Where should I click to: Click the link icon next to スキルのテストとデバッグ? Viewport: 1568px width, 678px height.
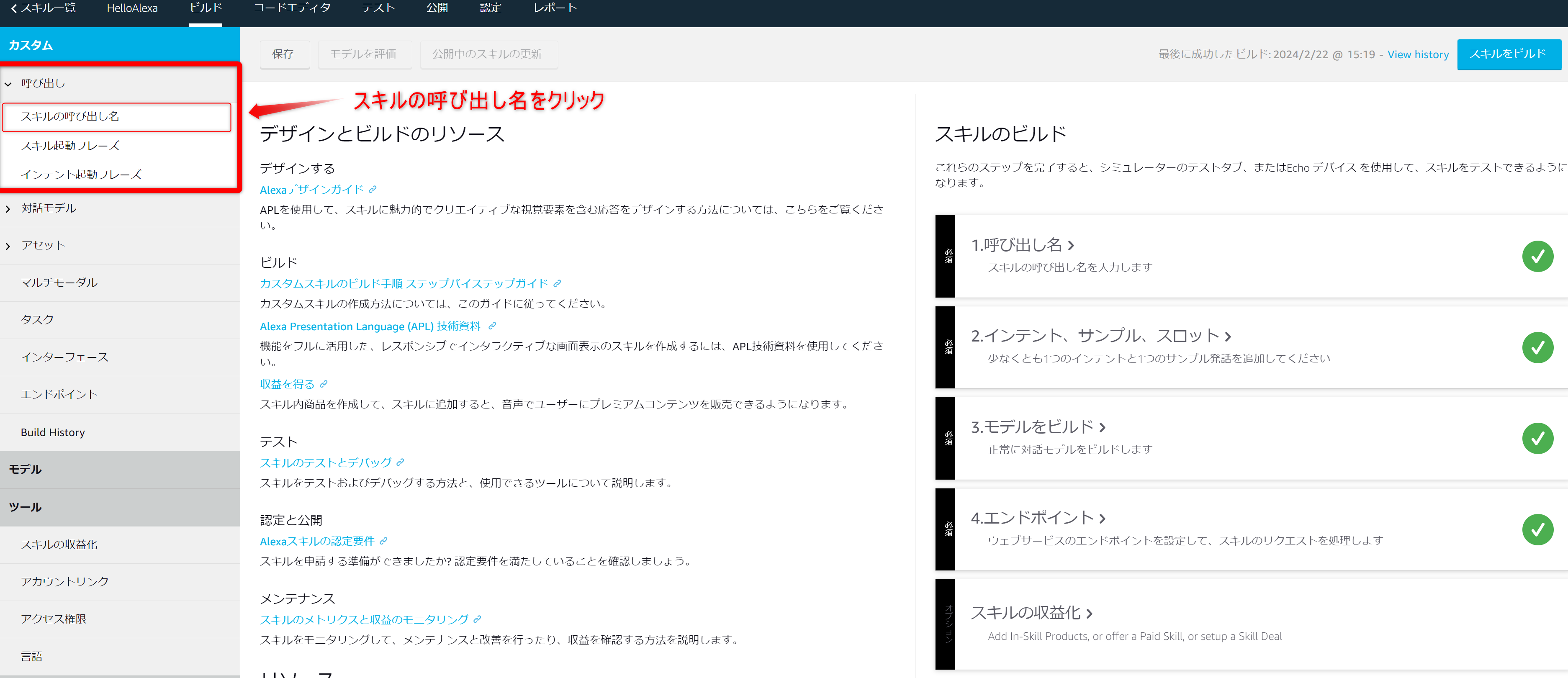click(400, 462)
